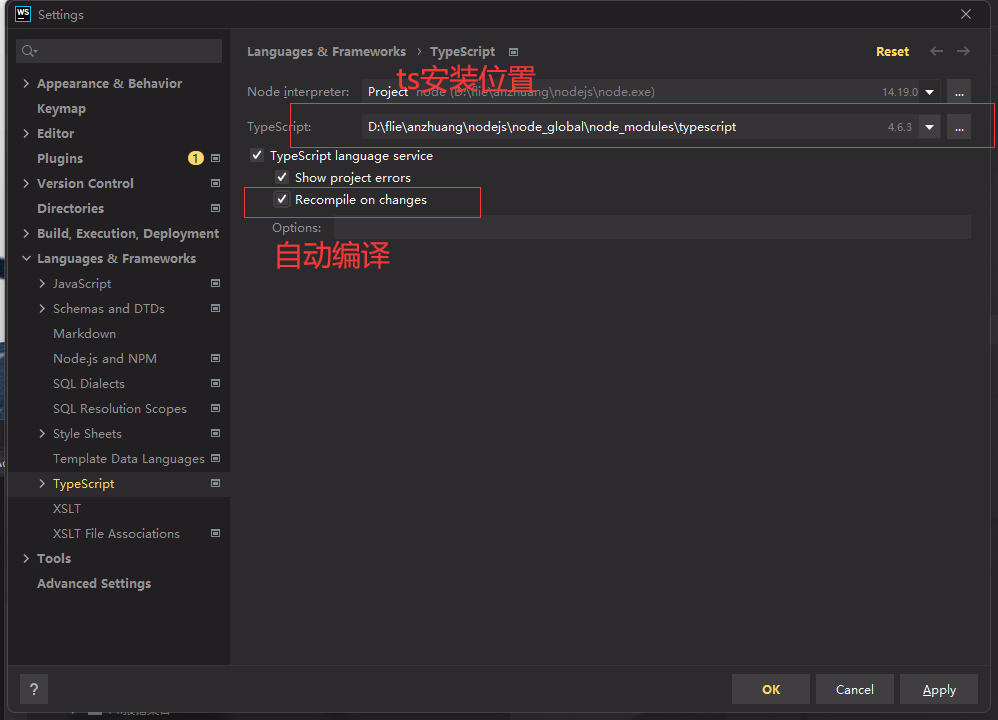The image size is (998, 720).
Task: Click the OK button
Action: tap(771, 689)
